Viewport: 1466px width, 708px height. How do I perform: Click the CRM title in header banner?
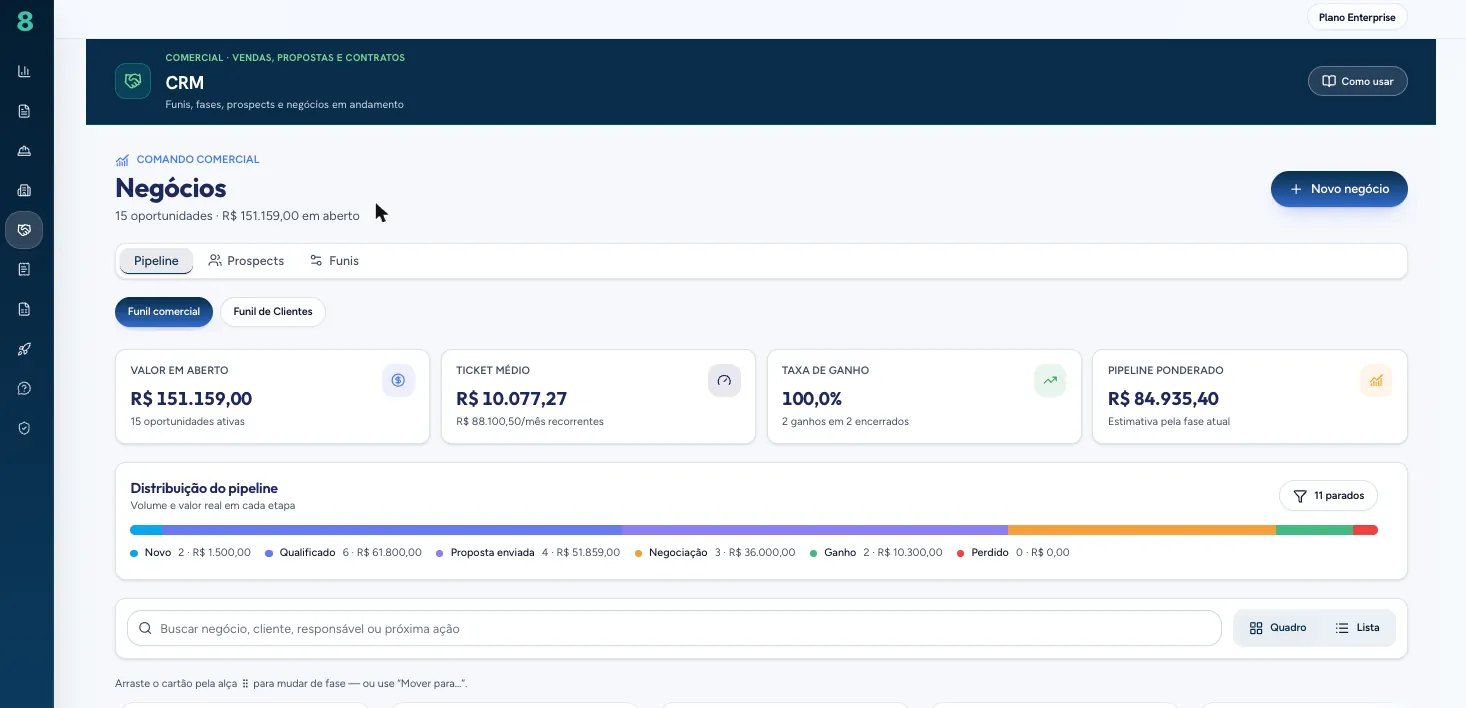pos(185,83)
